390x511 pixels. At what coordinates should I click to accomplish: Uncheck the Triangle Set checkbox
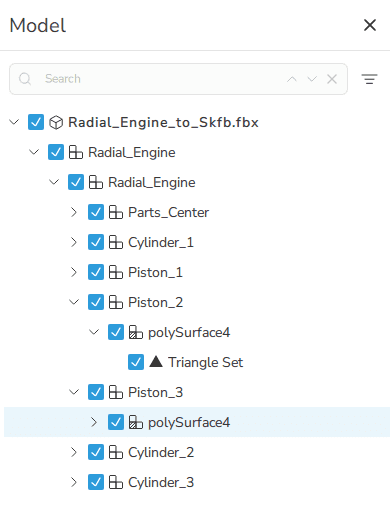pos(136,362)
